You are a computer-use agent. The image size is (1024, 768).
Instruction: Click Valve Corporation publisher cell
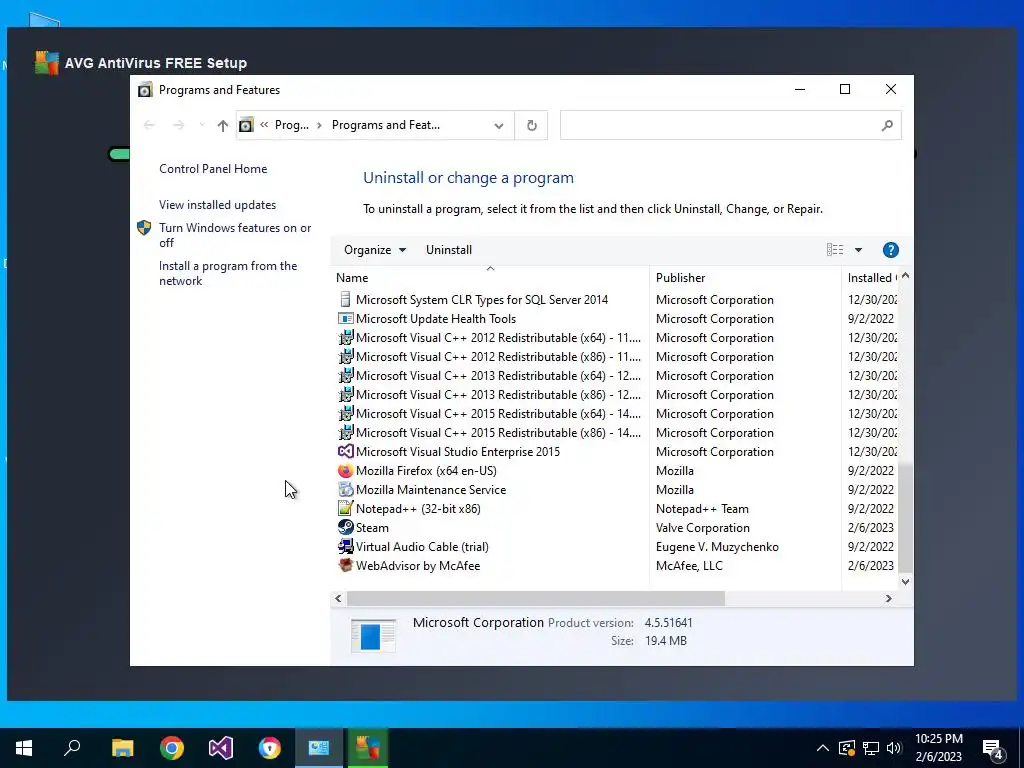[703, 528]
